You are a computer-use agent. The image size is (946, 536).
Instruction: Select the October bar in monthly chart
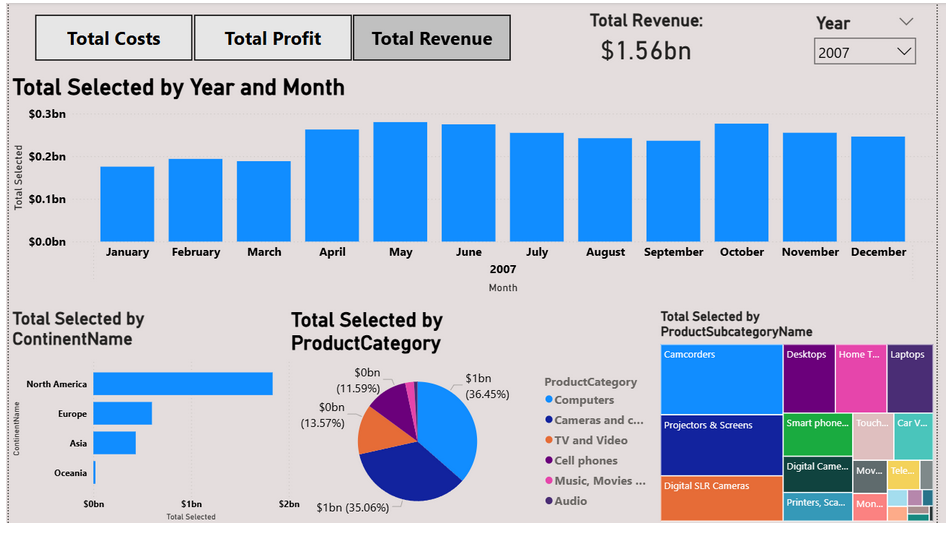(741, 182)
